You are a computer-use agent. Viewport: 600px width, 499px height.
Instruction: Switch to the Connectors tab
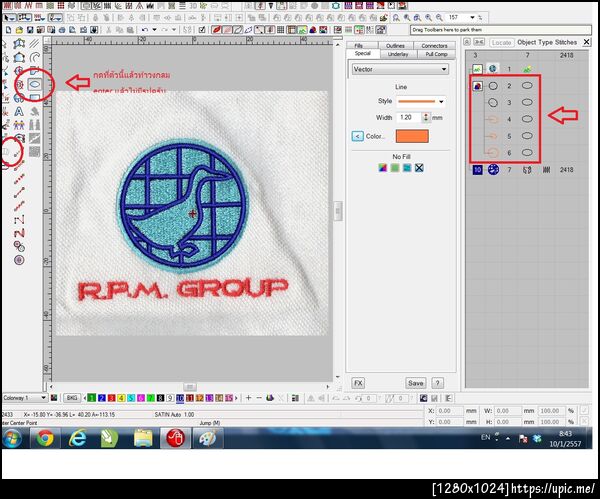[x=434, y=46]
